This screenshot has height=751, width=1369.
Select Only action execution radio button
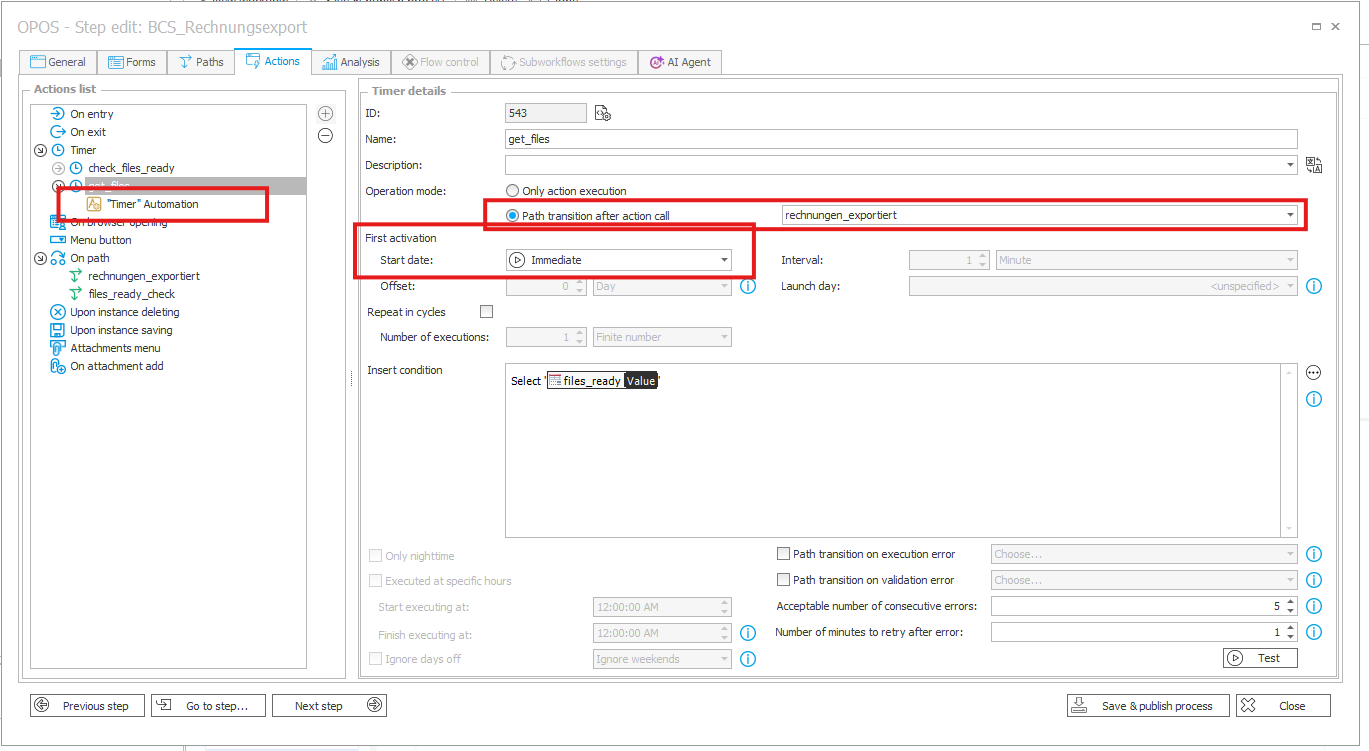(513, 191)
